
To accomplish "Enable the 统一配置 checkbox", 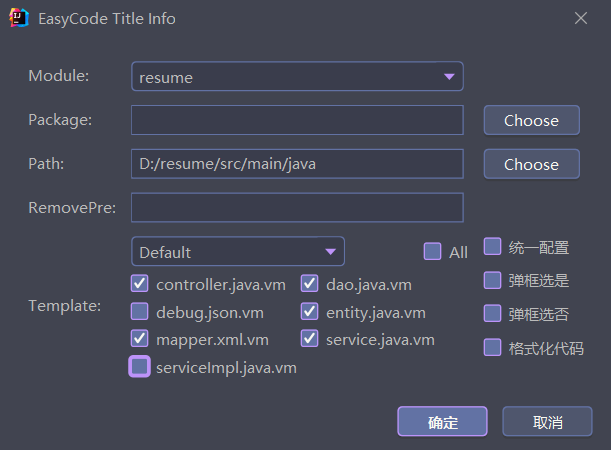I will tap(493, 247).
